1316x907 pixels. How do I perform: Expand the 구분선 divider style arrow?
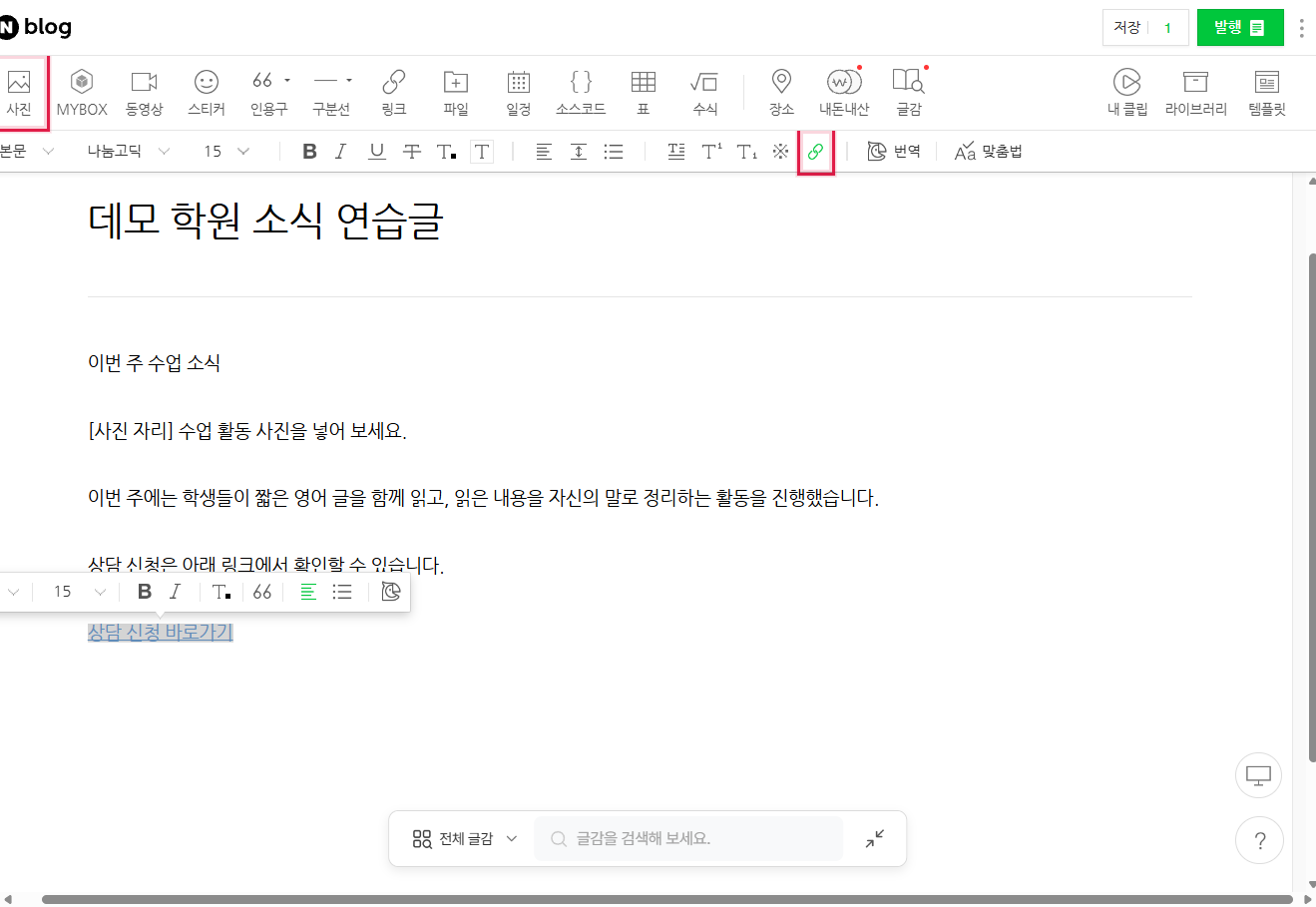[x=349, y=80]
